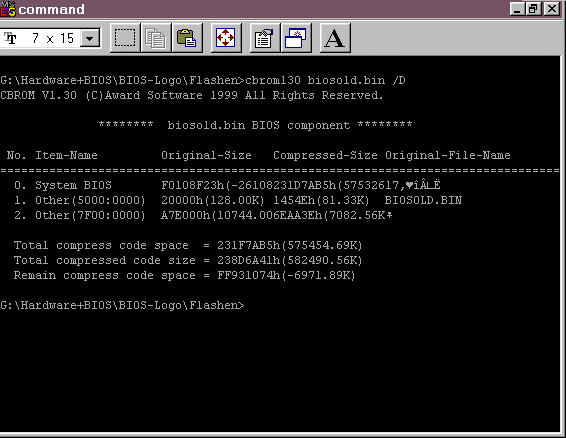The width and height of the screenshot is (566, 438).
Task: Click the 'Item-Name' column header
Action: click(x=66, y=155)
